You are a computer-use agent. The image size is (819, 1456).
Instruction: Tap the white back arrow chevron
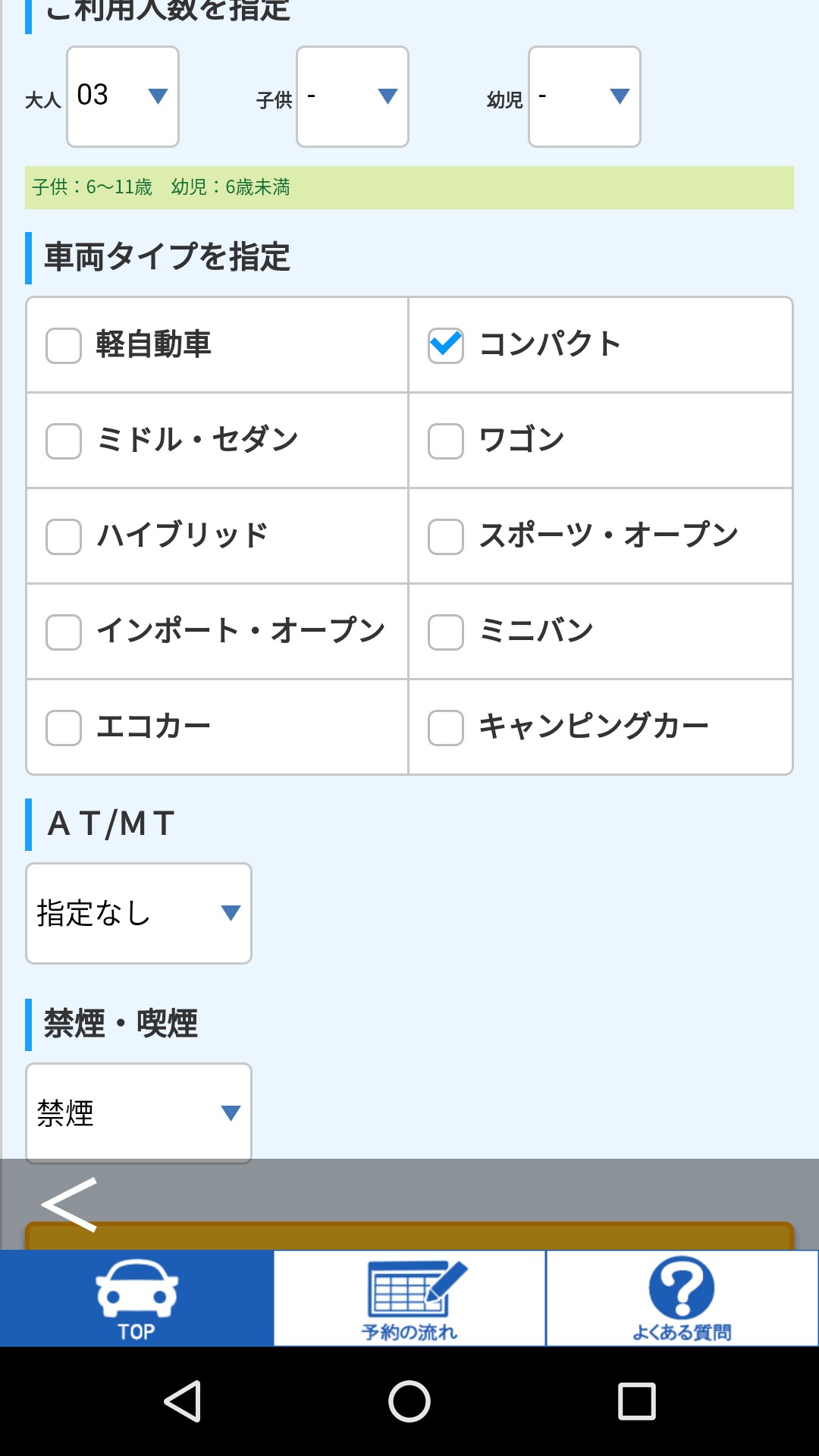(x=70, y=1204)
